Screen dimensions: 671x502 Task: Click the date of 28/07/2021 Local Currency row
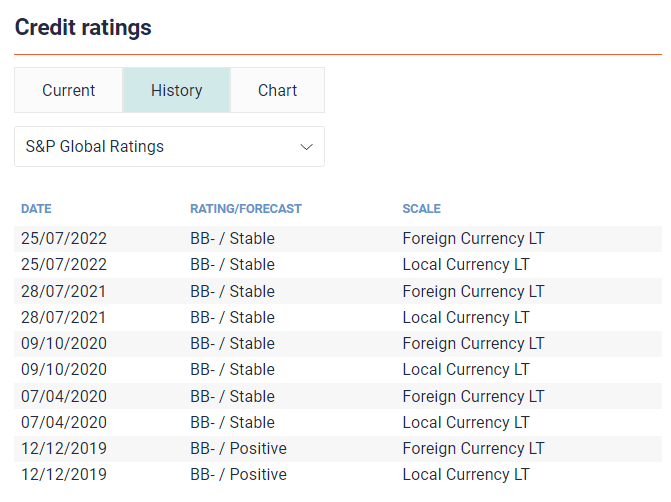click(x=63, y=317)
